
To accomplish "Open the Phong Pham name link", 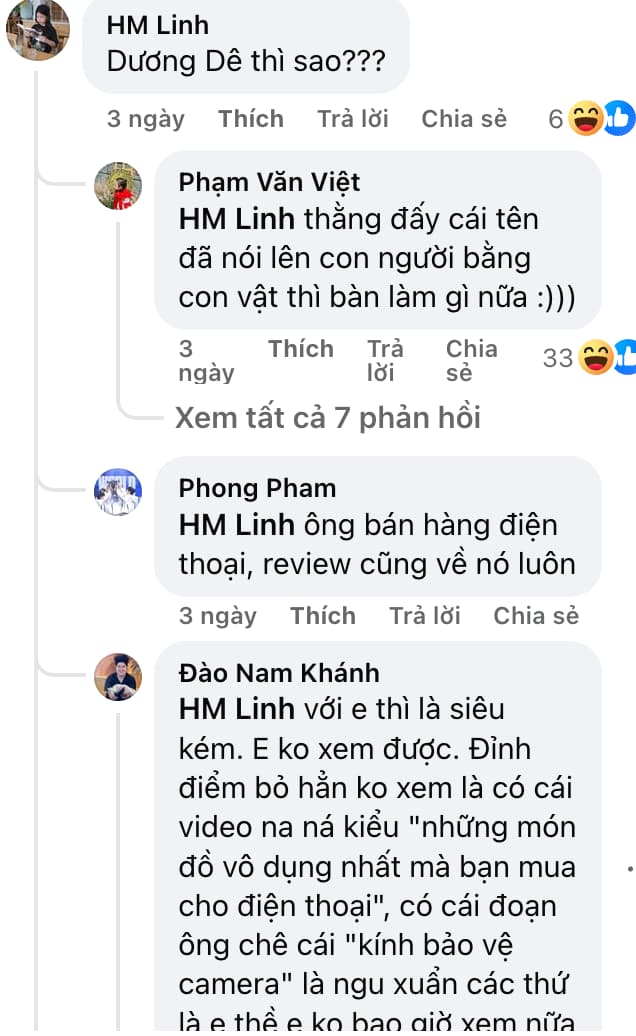I will click(x=257, y=488).
